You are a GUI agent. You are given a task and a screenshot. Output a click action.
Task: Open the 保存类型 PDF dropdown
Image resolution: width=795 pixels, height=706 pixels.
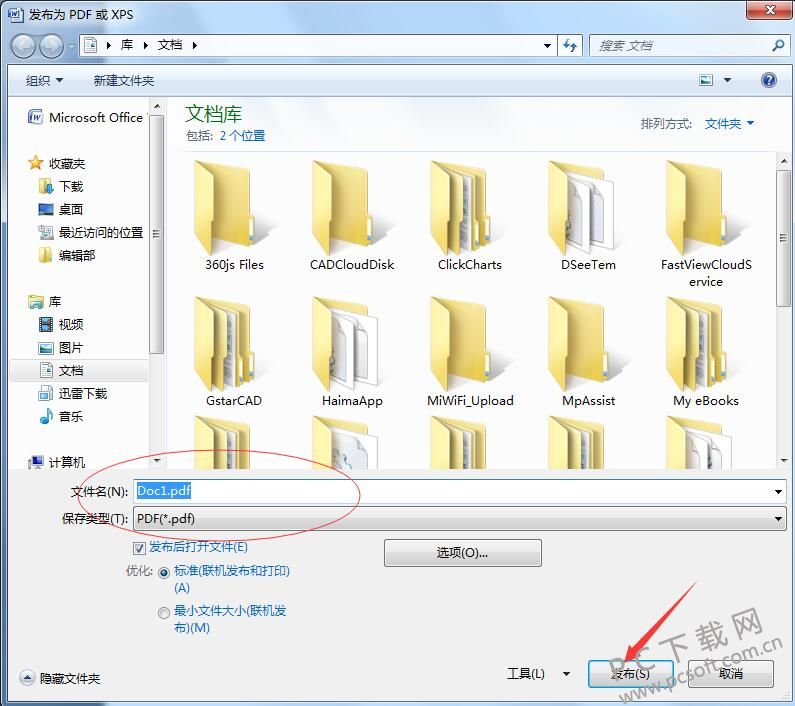click(459, 519)
